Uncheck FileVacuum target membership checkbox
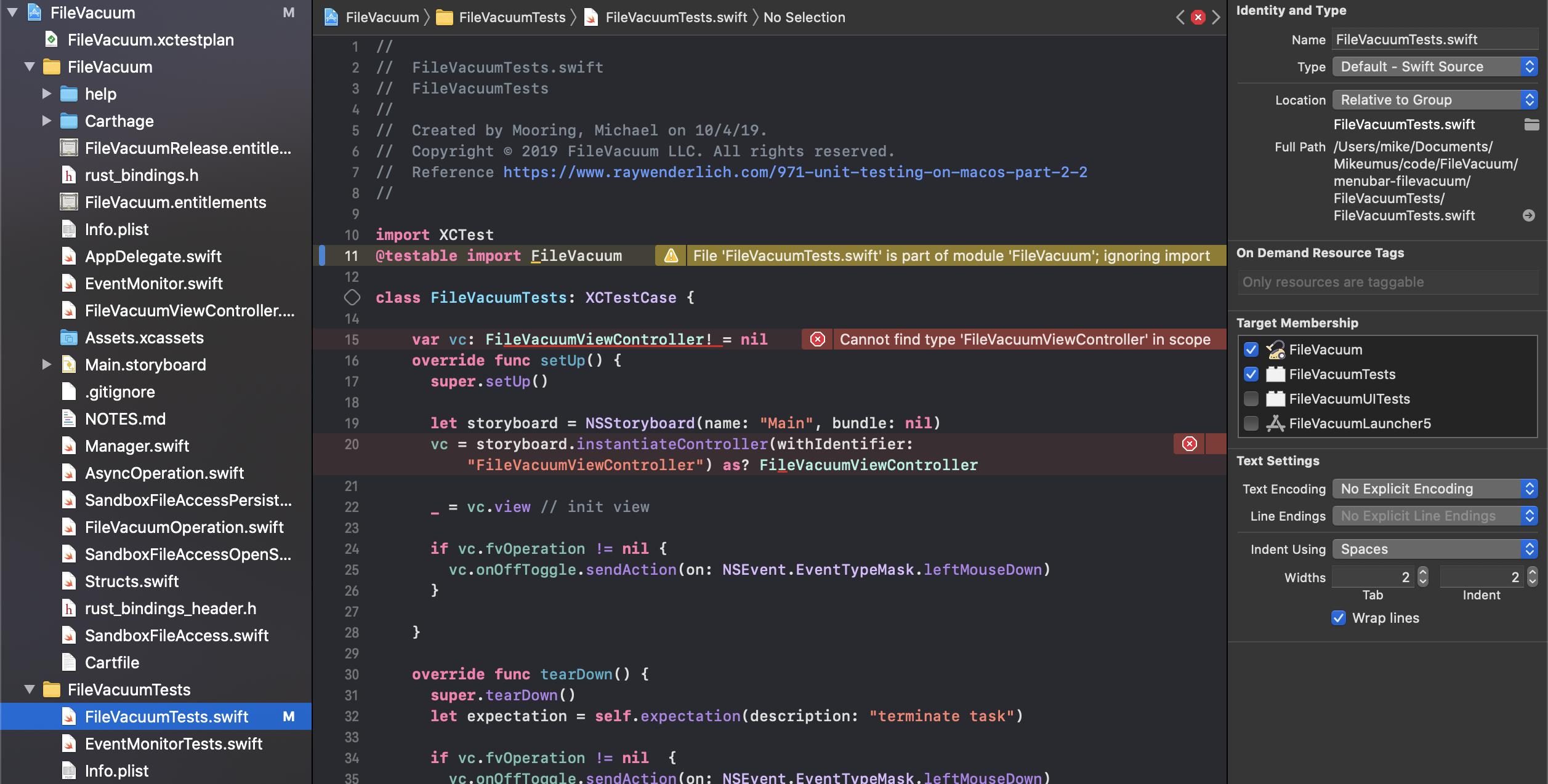This screenshot has height=784, width=1548. pos(1251,350)
